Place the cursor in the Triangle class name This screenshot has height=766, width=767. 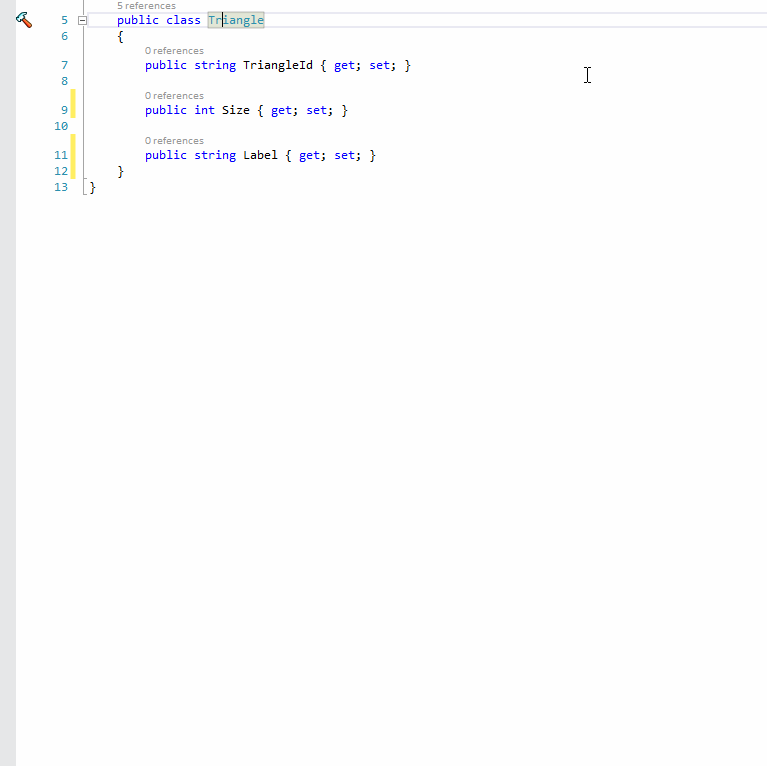click(x=236, y=20)
